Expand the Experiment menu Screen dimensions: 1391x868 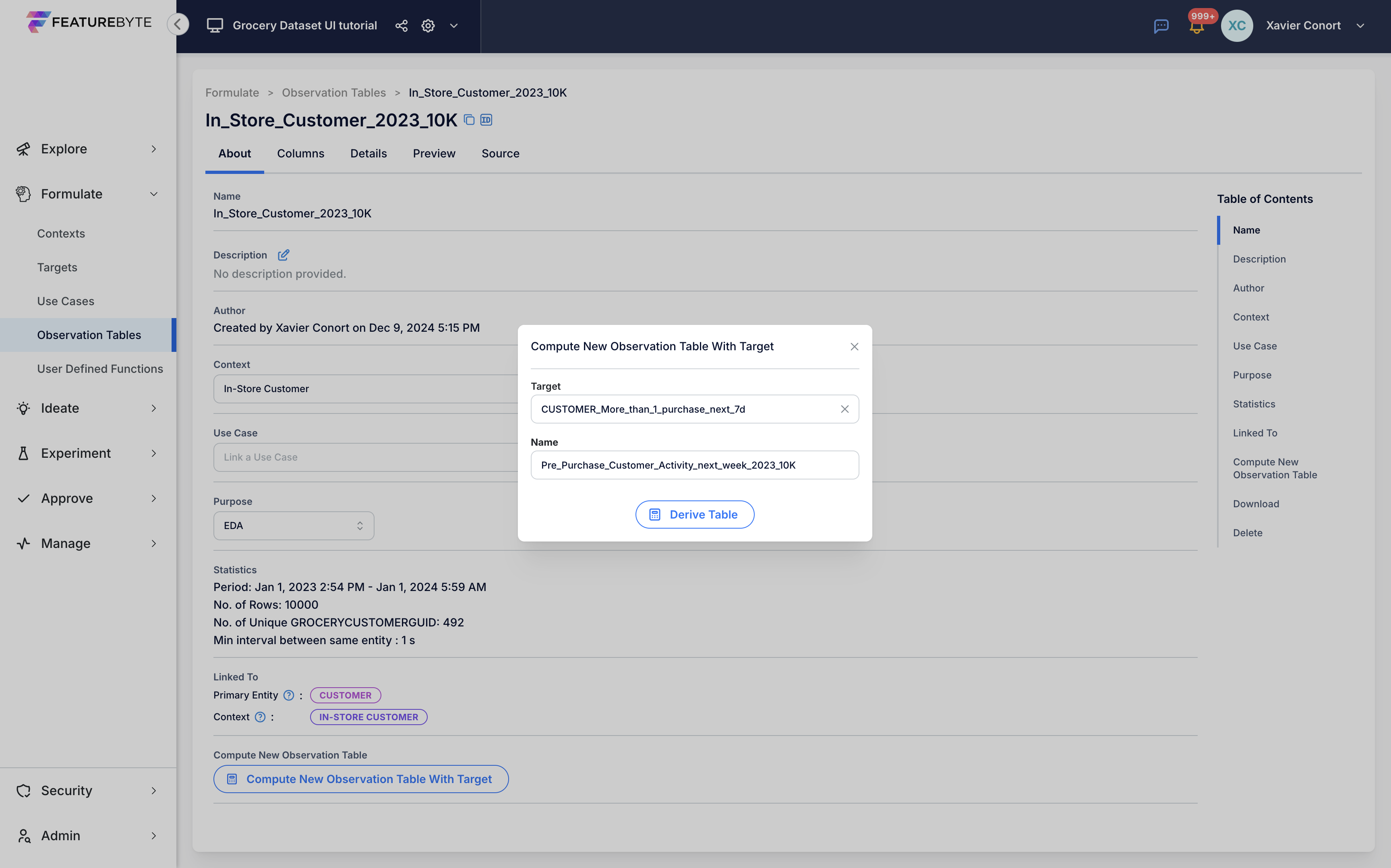88,453
